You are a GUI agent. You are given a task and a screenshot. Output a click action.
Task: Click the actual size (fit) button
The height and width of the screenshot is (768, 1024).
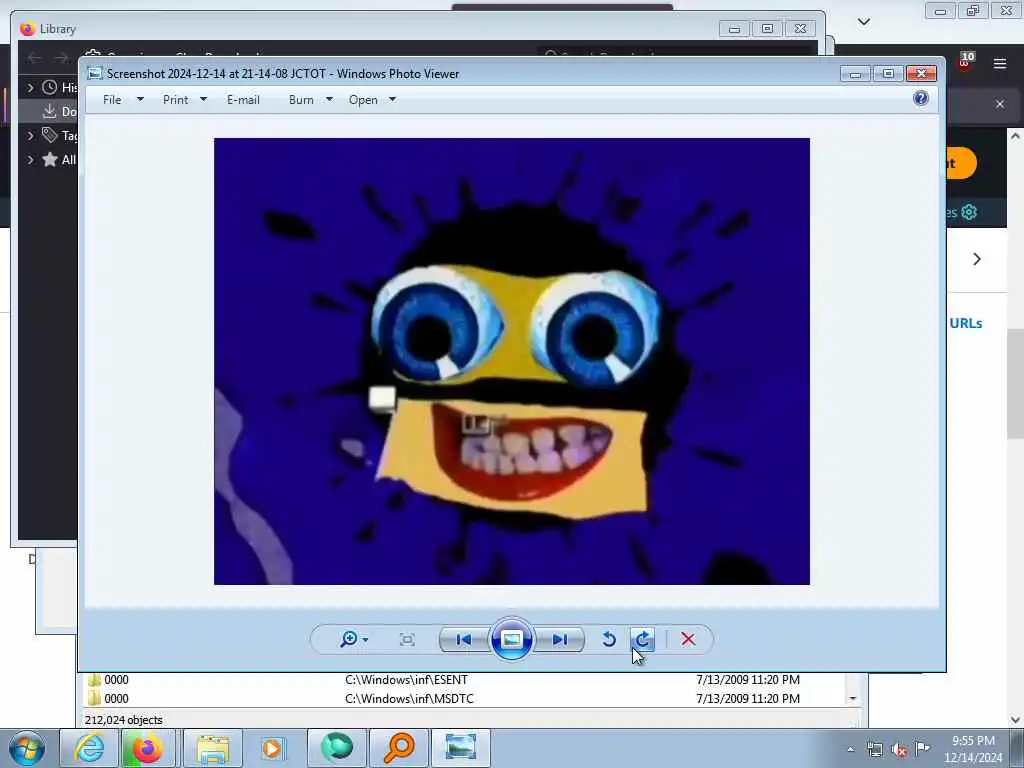pyautogui.click(x=407, y=639)
